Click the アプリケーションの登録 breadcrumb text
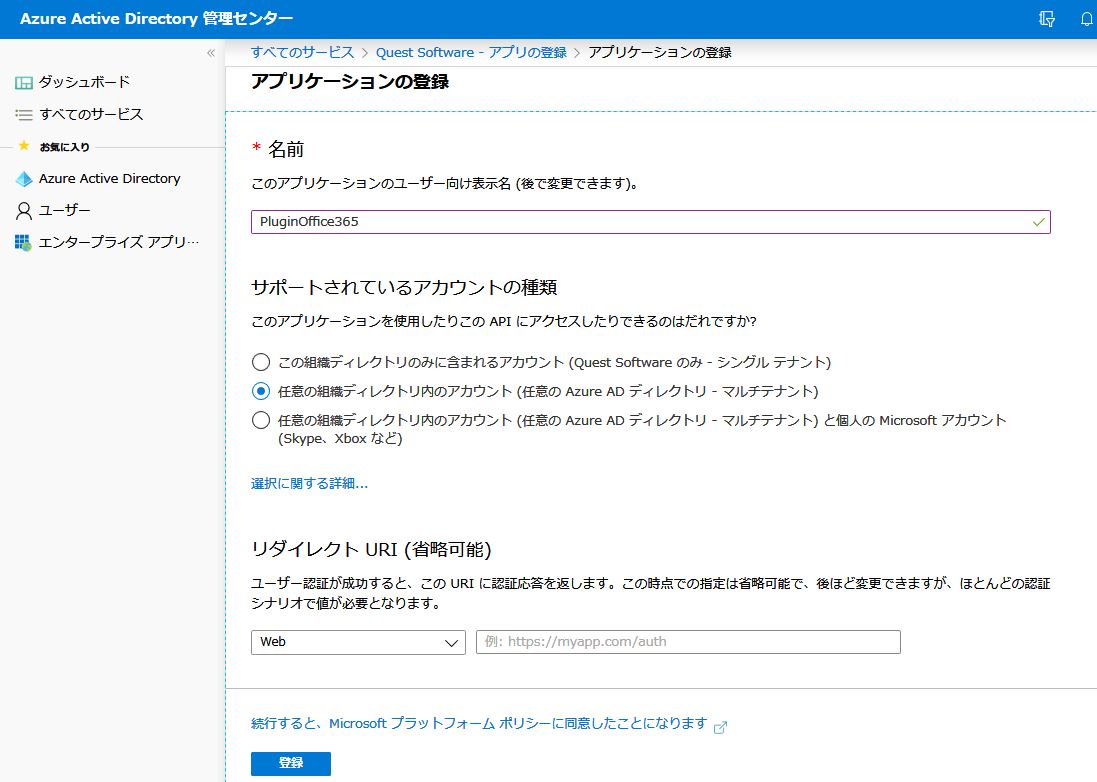This screenshot has height=782, width=1097. tap(660, 52)
